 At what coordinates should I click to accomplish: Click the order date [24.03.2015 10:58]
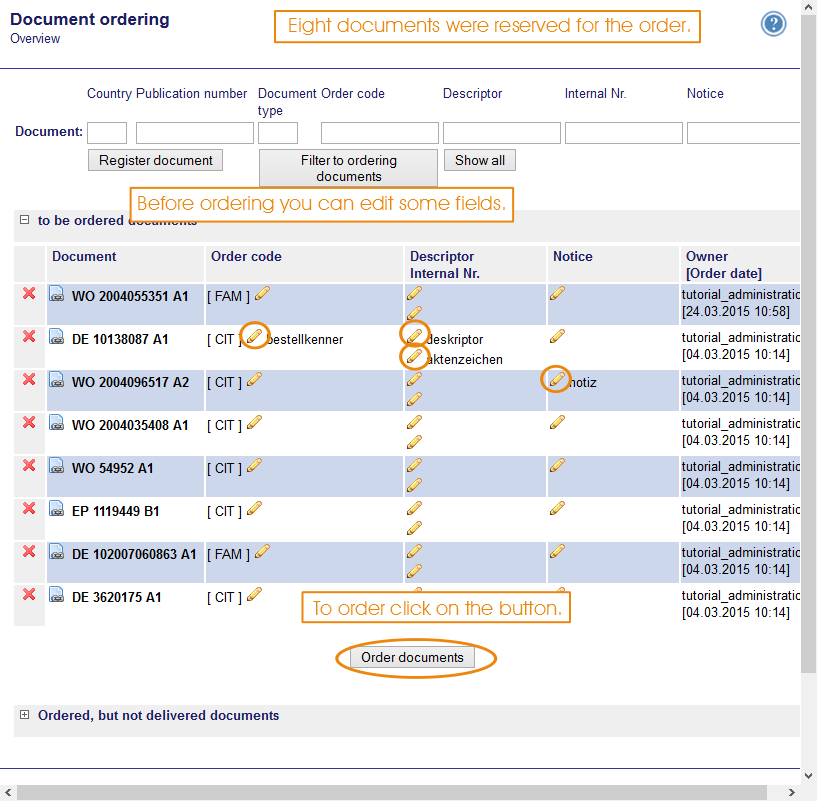click(x=736, y=312)
